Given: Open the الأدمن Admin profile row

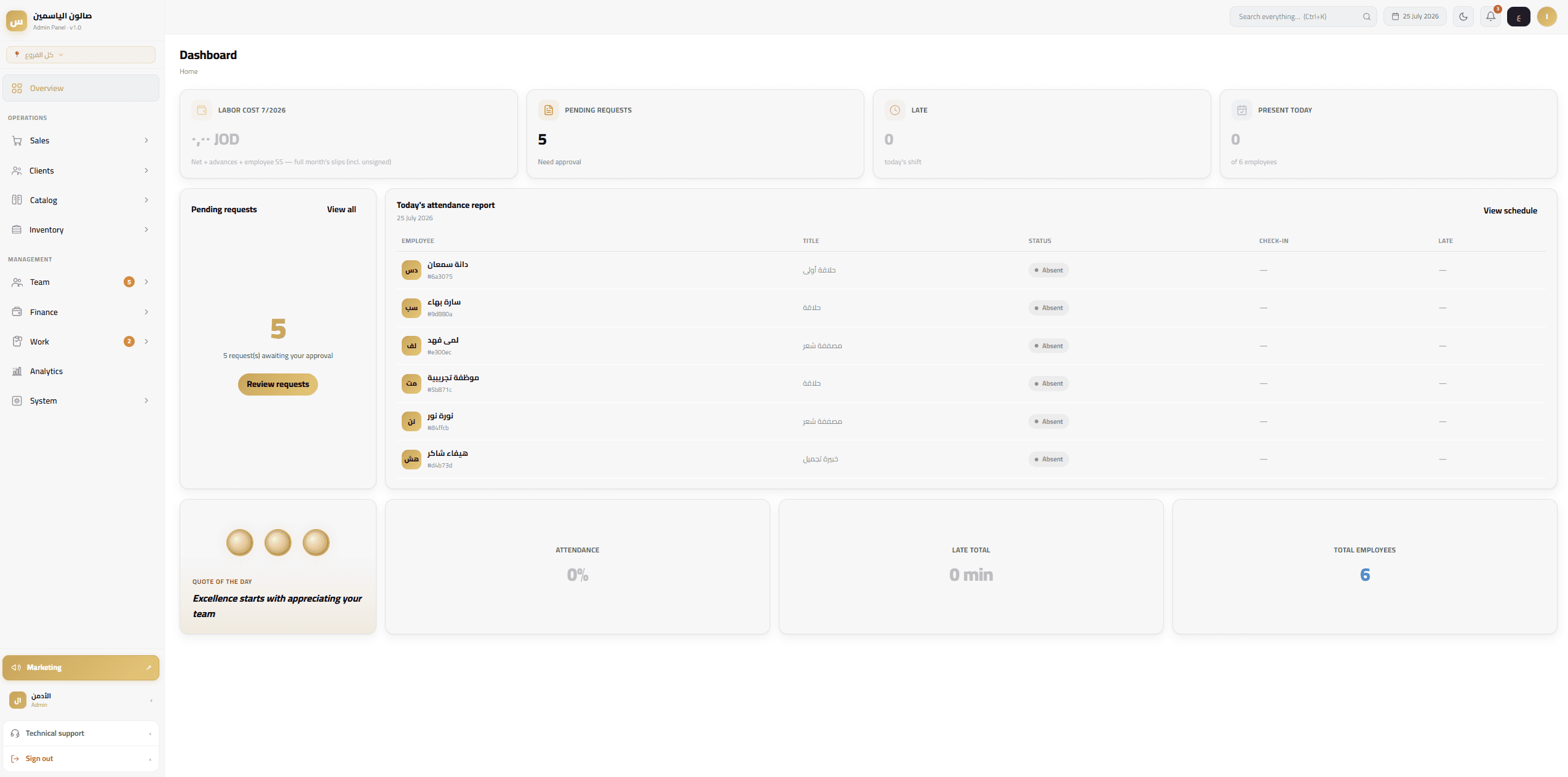Looking at the screenshot, I should [x=81, y=700].
